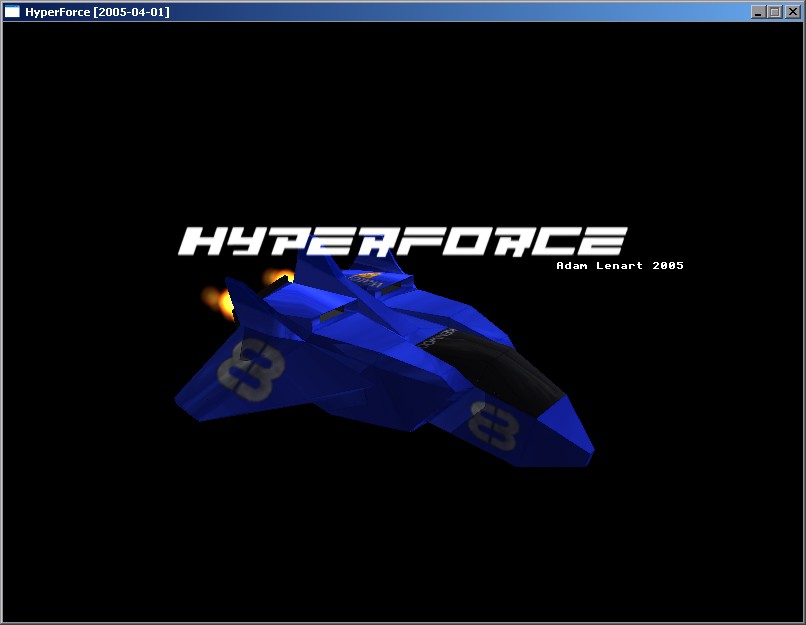Click the '2005' year in the credit line
This screenshot has width=806, height=625.
click(x=668, y=266)
